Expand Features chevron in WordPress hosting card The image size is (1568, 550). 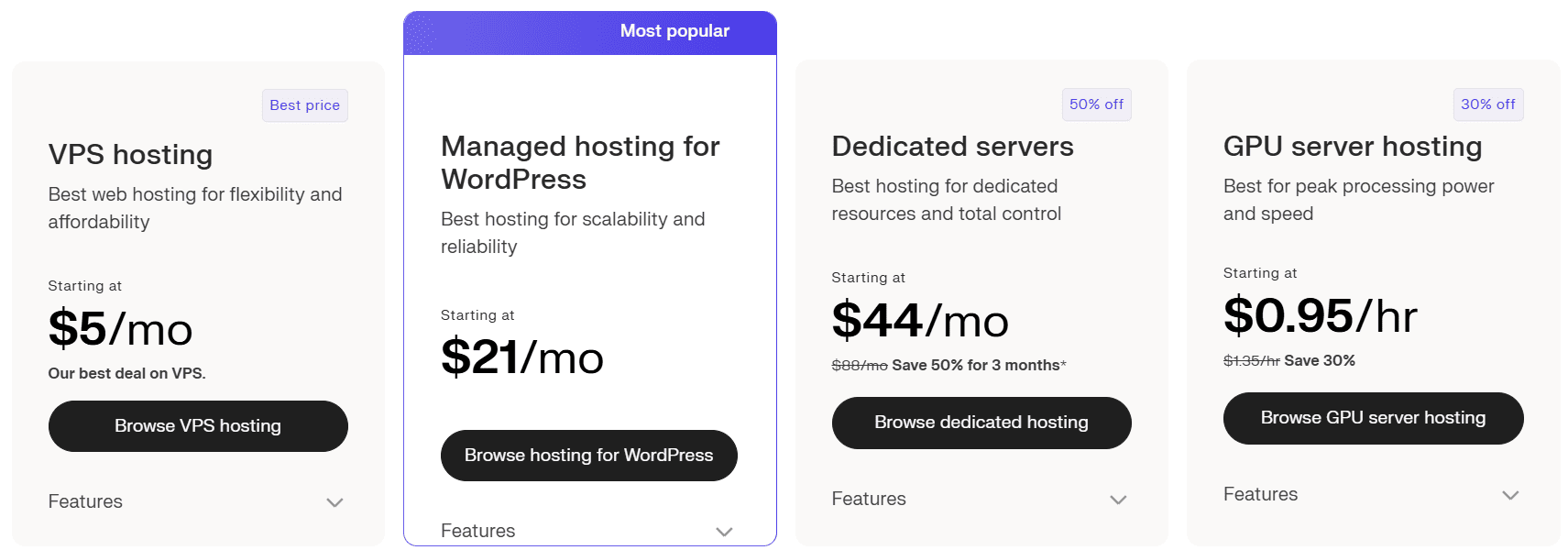tap(724, 532)
